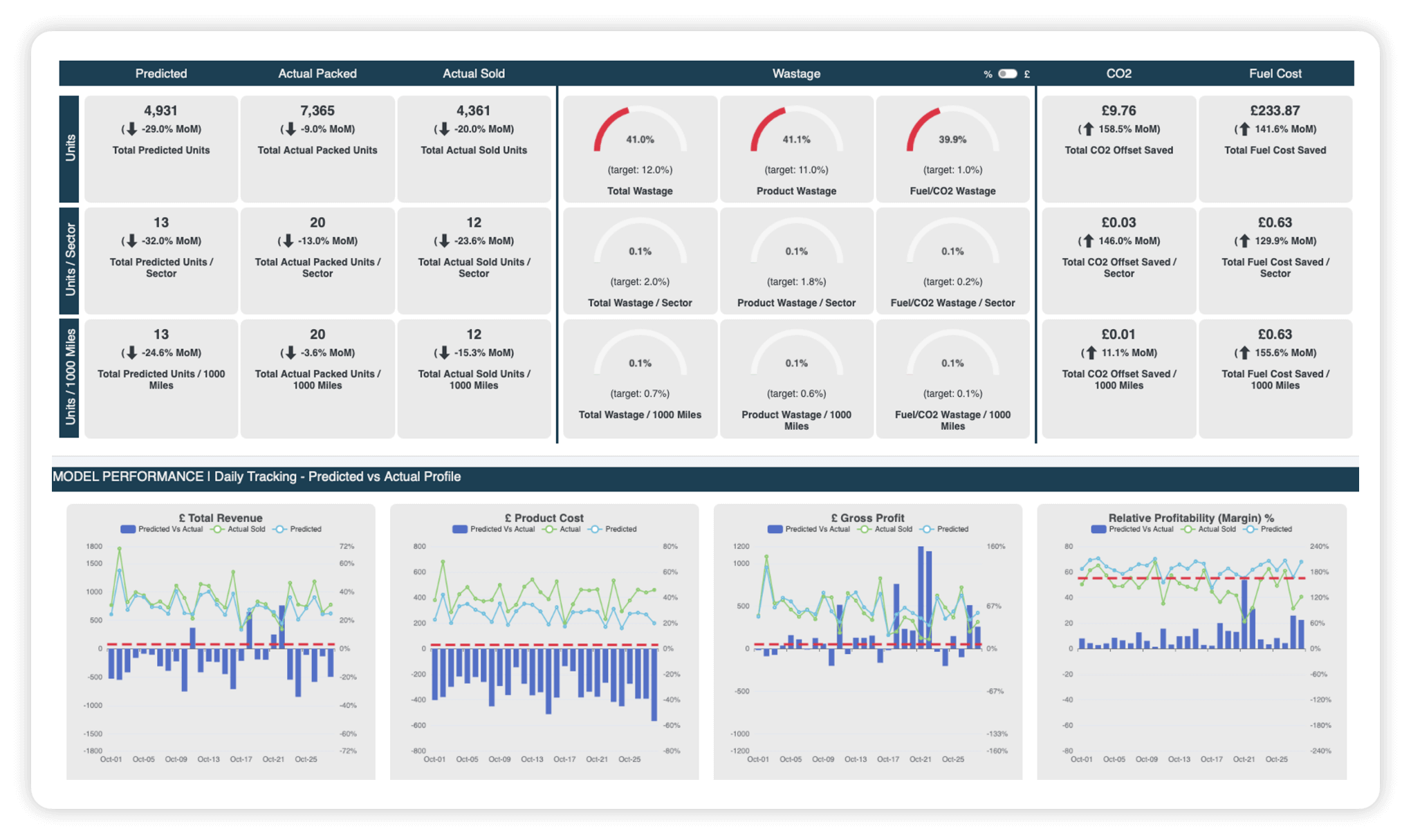The height and width of the screenshot is (840, 1411).
Task: Click down arrow in Total Actual Packed Units card
Action: click(x=290, y=129)
